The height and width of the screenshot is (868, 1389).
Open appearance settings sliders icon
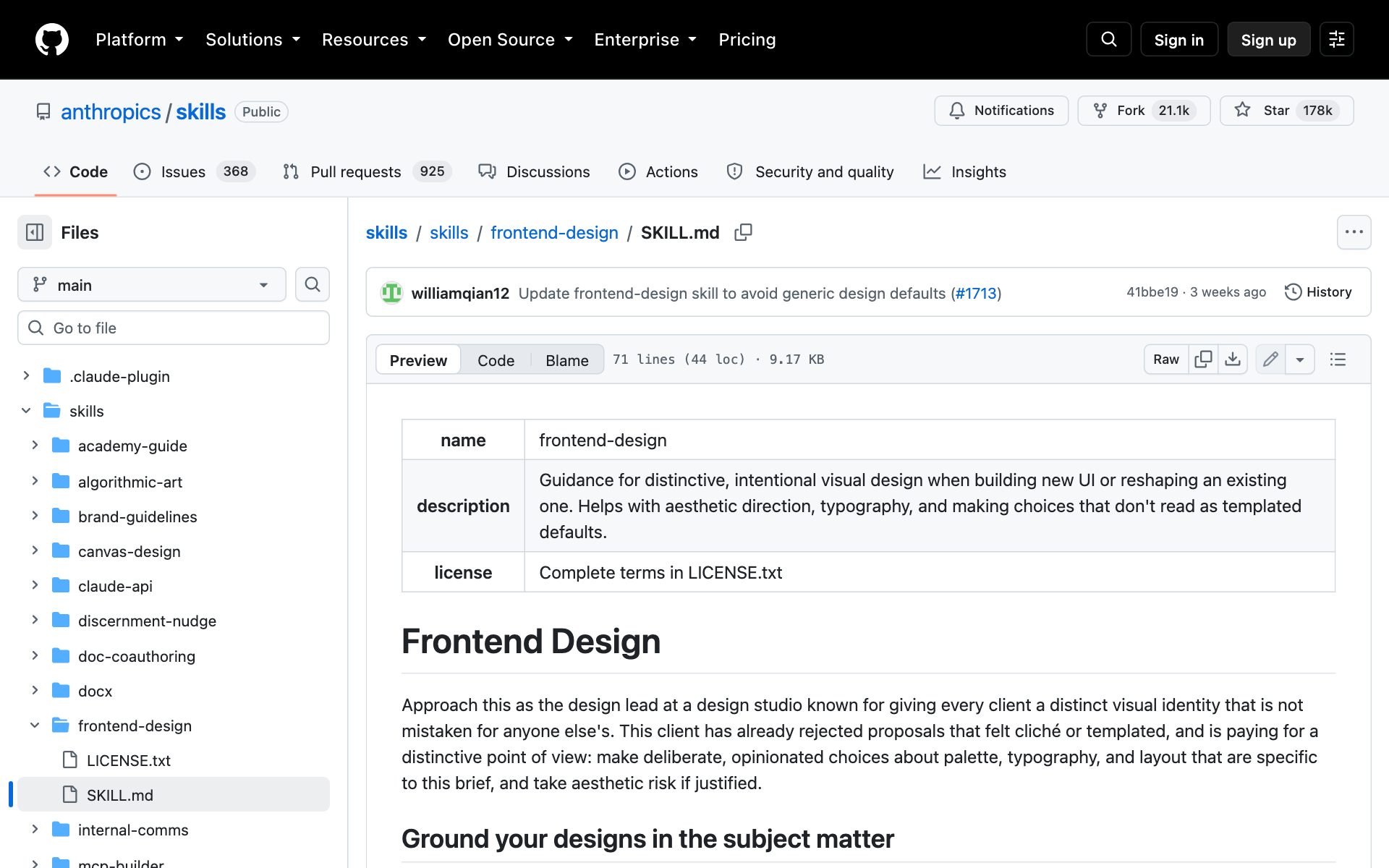(x=1336, y=40)
